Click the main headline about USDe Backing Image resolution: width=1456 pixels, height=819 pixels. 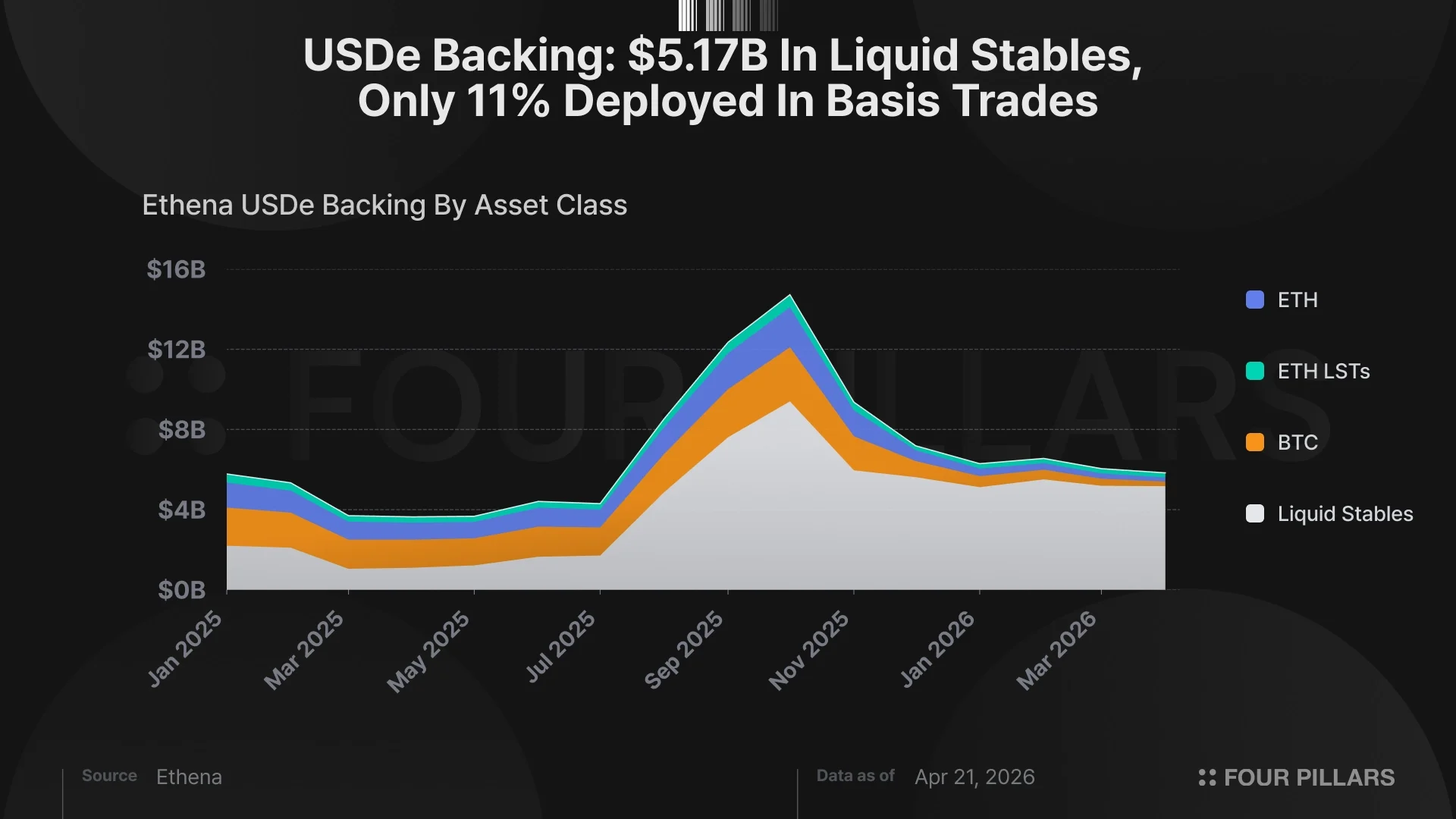coord(723,77)
